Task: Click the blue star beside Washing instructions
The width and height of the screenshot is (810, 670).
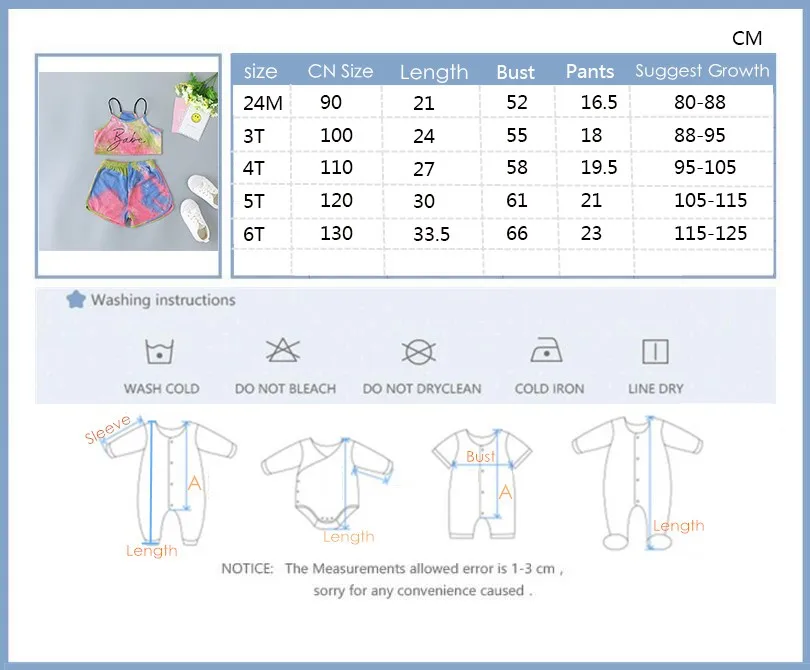Action: point(76,300)
